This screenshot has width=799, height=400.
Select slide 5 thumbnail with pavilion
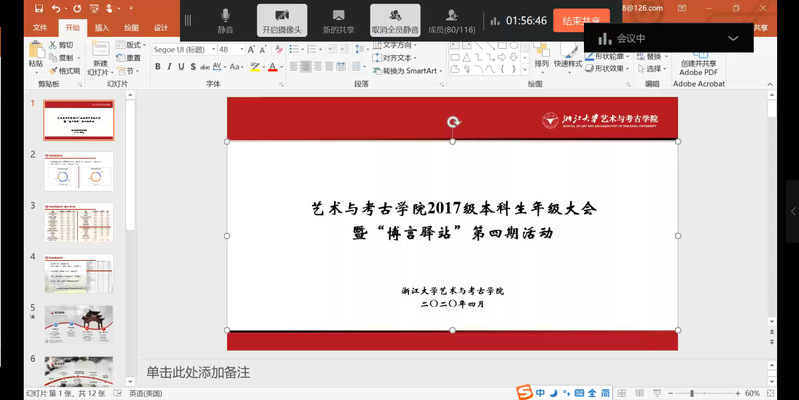78,324
